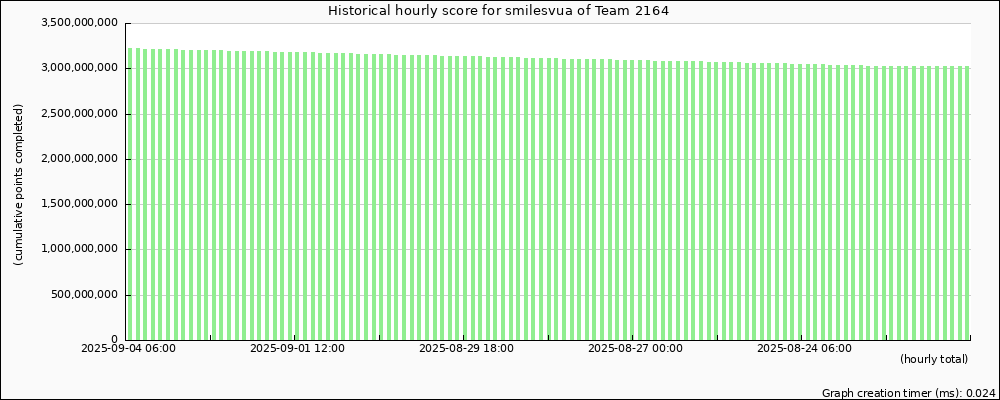Click the 2025-09-04 06:00 date label
This screenshot has height=400, width=1000.
[x=128, y=348]
